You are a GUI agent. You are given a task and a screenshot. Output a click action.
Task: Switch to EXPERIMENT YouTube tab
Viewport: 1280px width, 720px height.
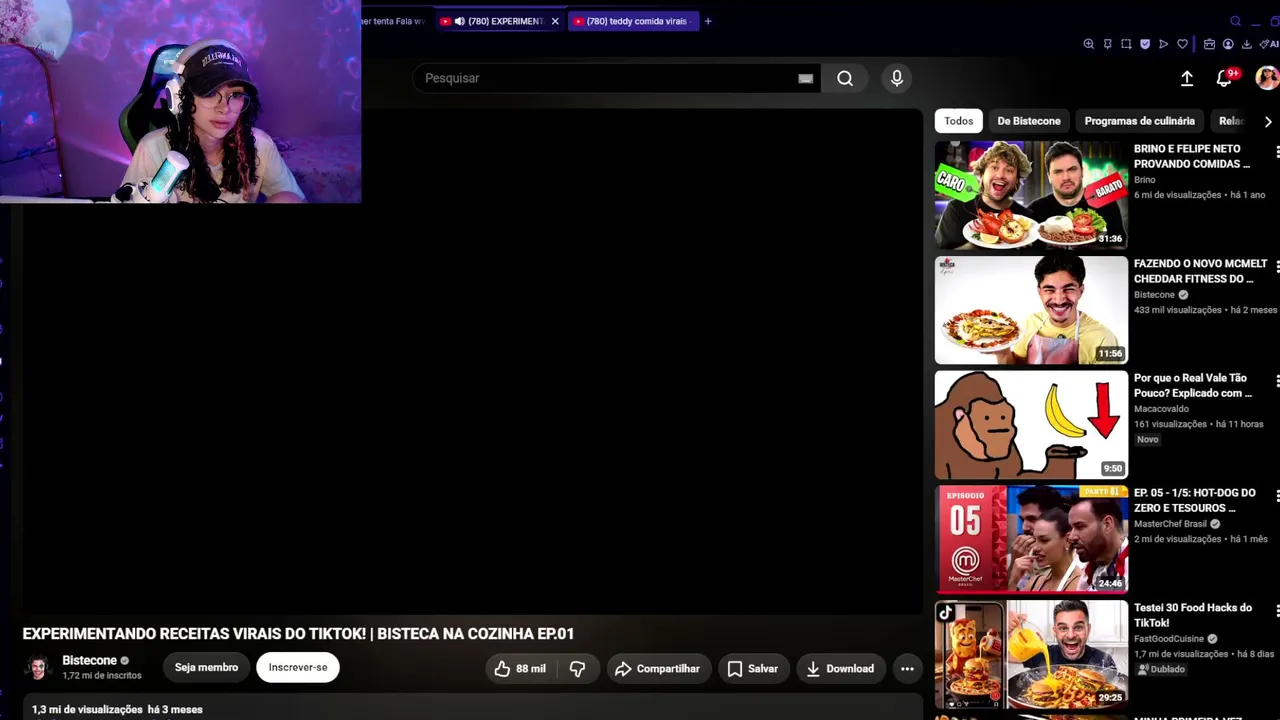(x=499, y=21)
